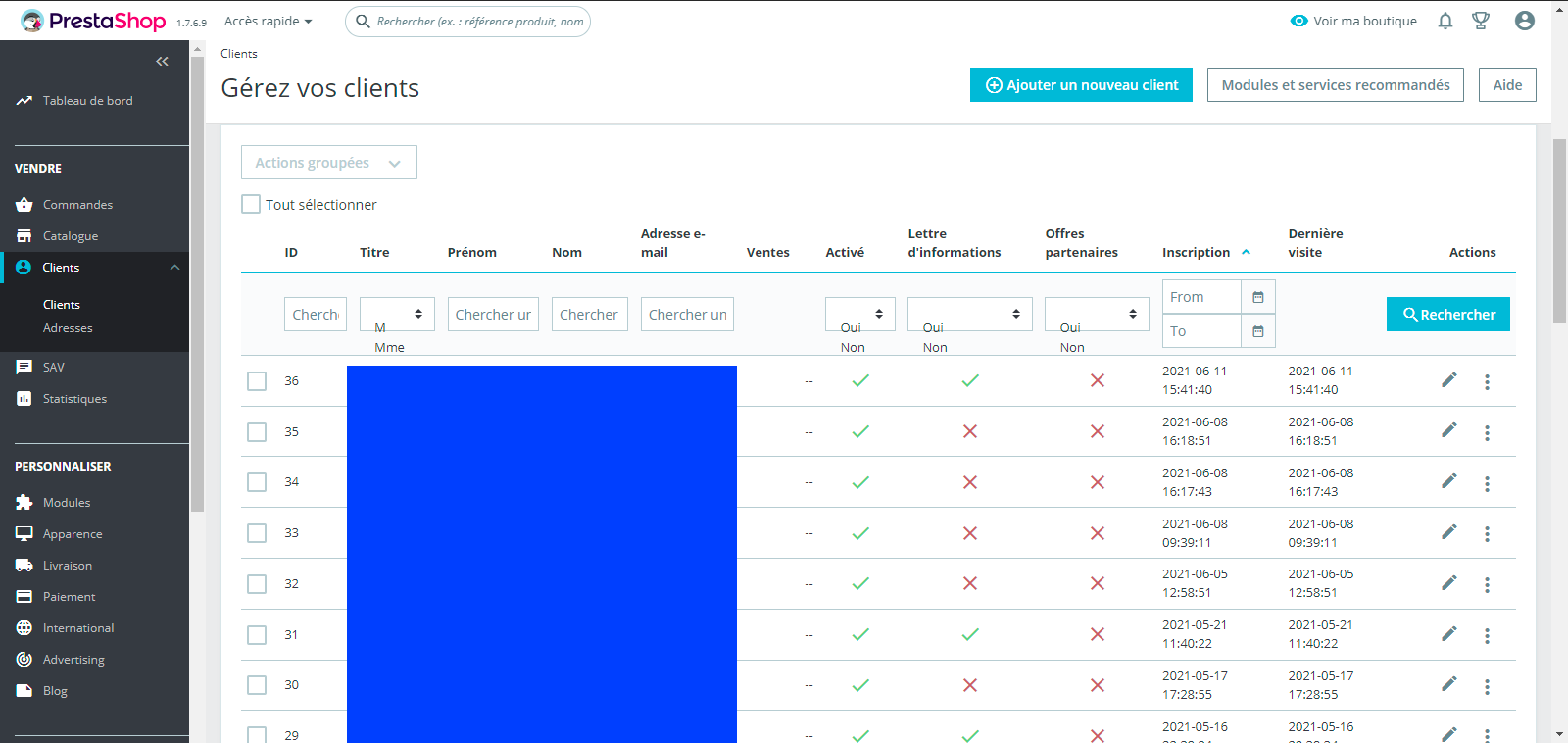Click Ajouter un nouveau client button
This screenshot has height=743, width=1568.
(1081, 85)
